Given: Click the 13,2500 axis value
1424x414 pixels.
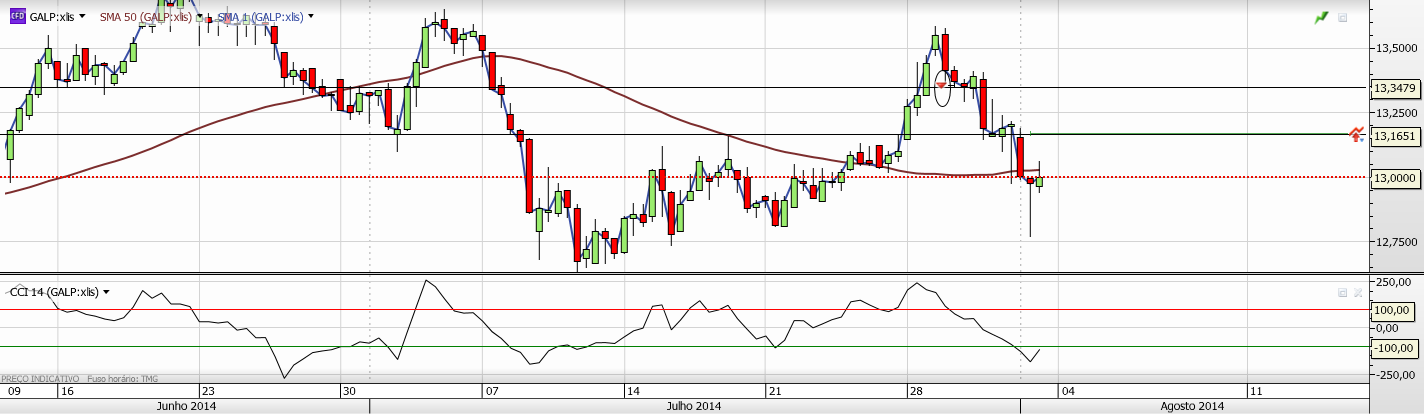Looking at the screenshot, I should pos(1396,112).
